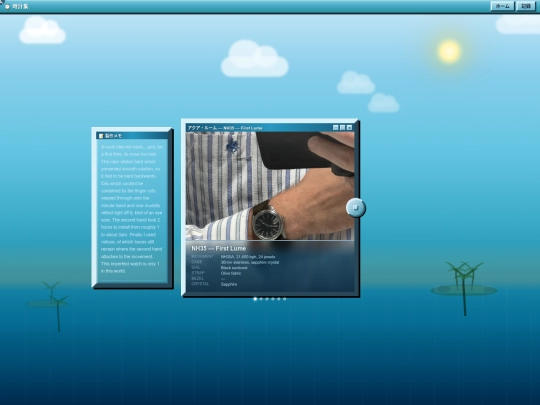This screenshot has width=540, height=405.
Task: Click the 時計集 title text in top bar
Action: (20, 6)
